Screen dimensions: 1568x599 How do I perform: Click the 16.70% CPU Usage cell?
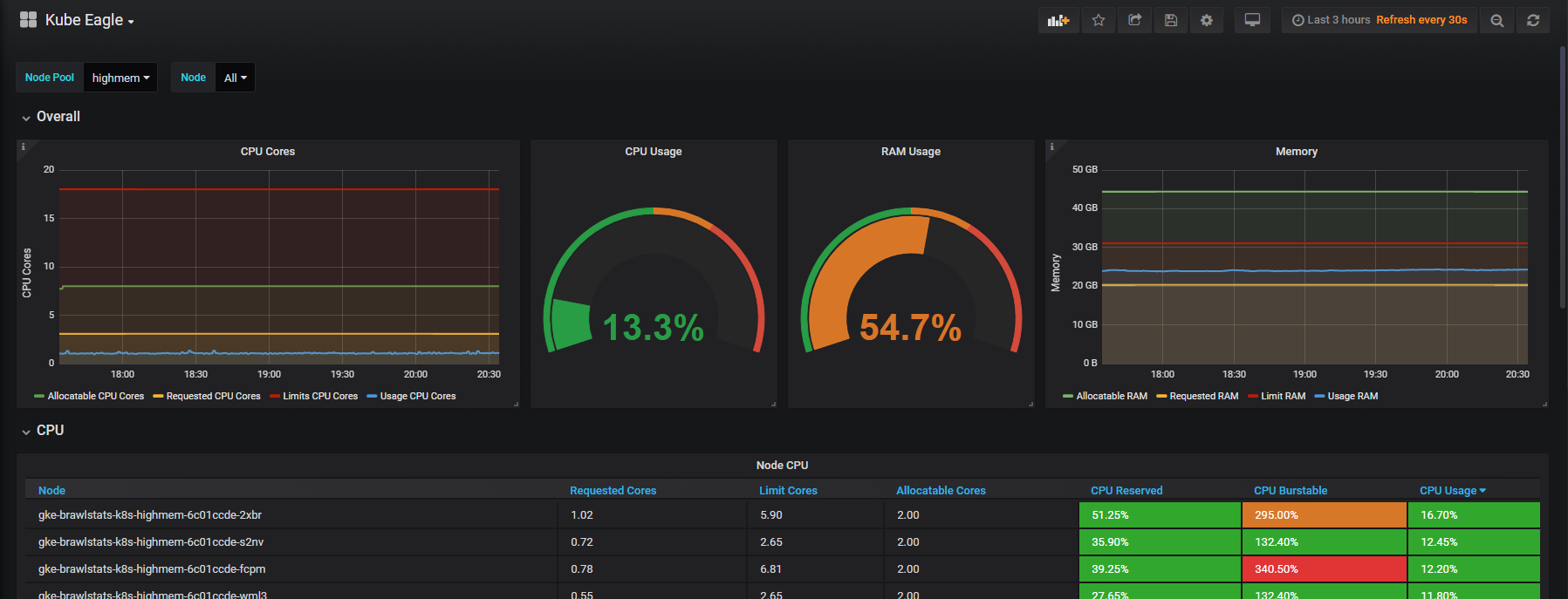click(x=1474, y=515)
